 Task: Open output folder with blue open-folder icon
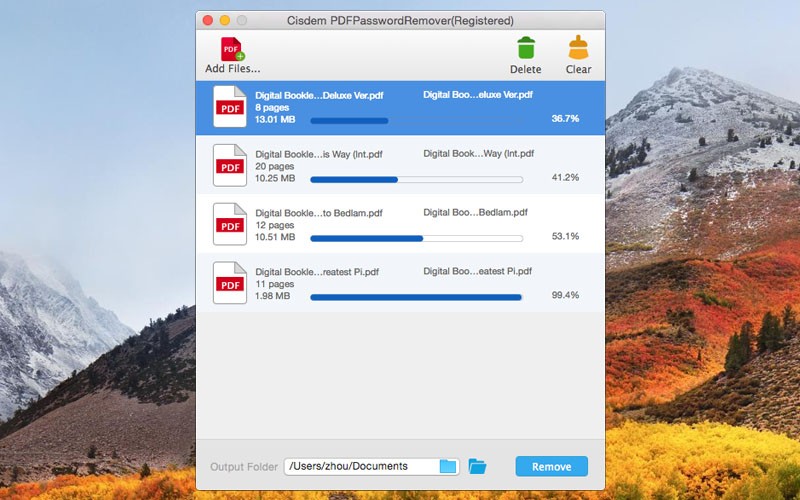click(x=477, y=466)
